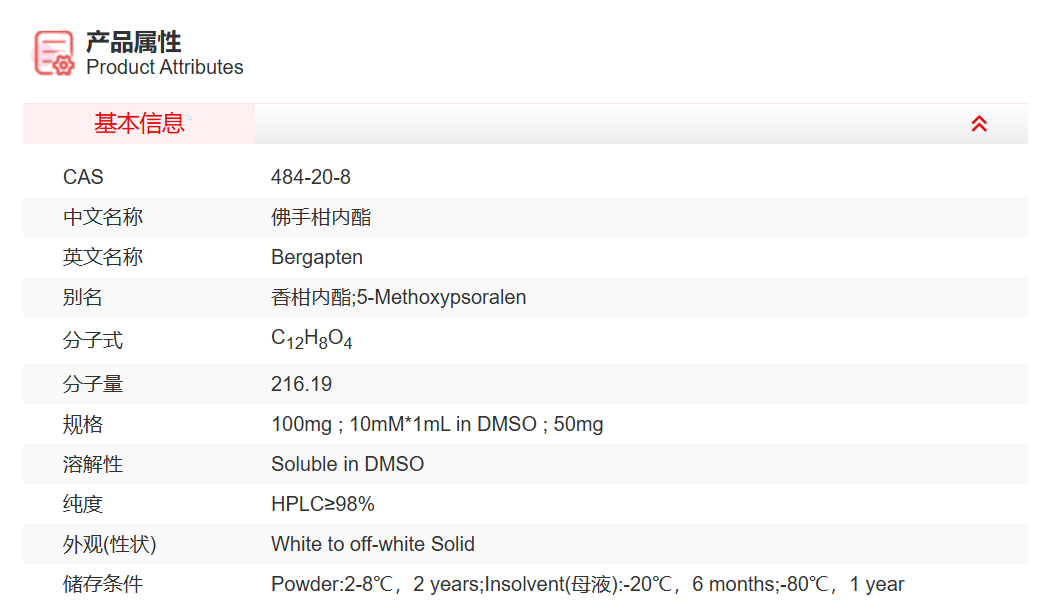Viewport: 1040px width, 609px height.
Task: Click the molecular formula C12H8O4
Action: [311, 339]
